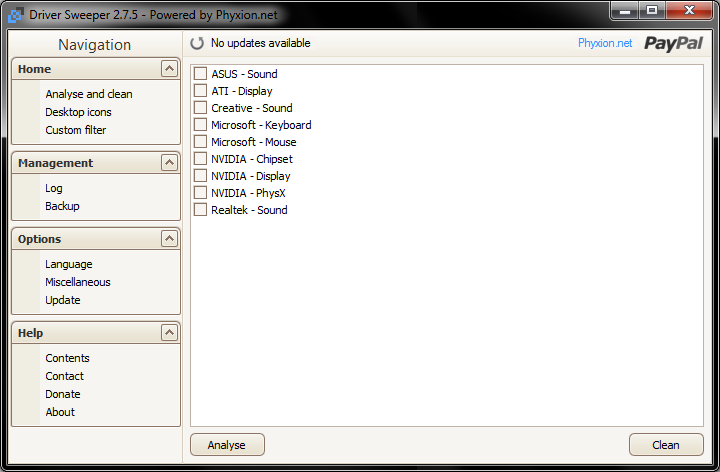Open the About page
Viewport: 720px width, 472px height.
click(x=60, y=412)
